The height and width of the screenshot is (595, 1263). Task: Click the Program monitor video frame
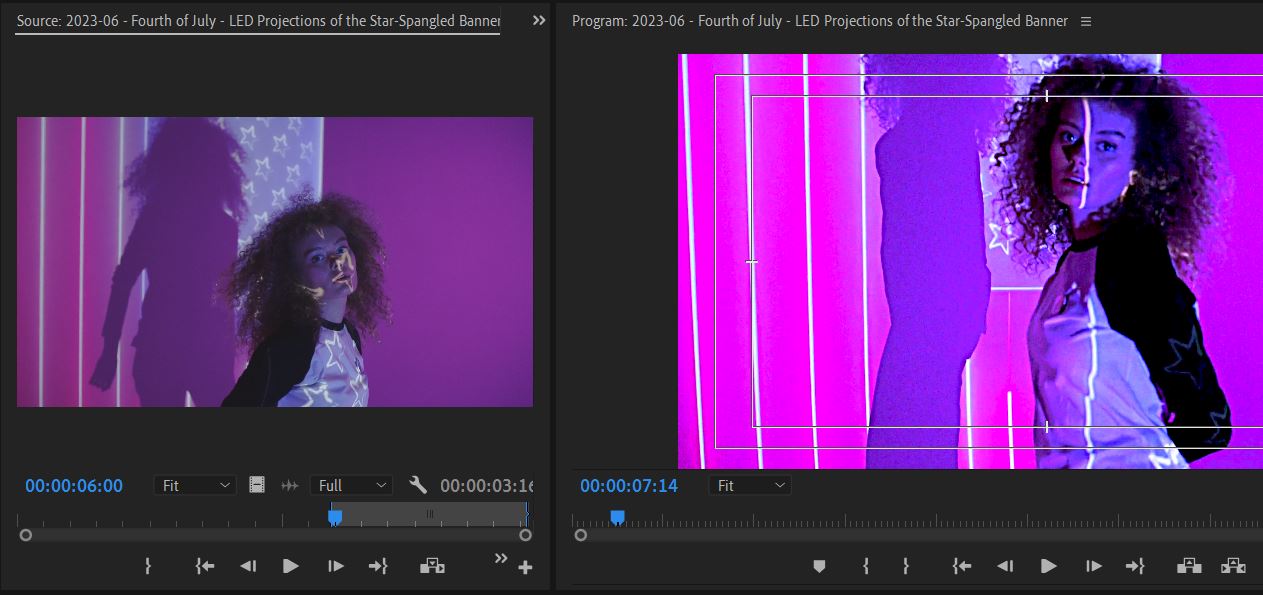(970, 261)
